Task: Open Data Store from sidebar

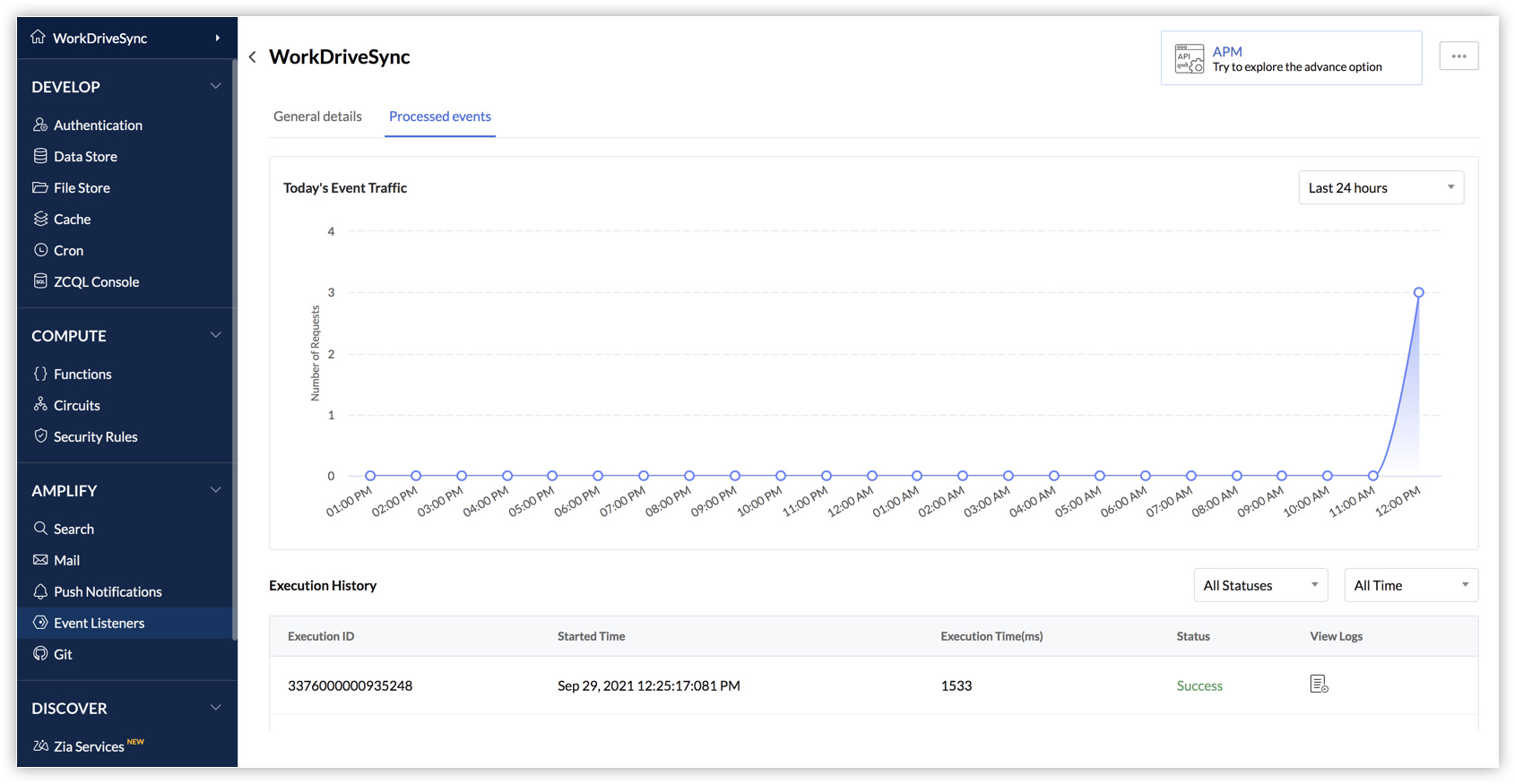Action: (x=85, y=157)
